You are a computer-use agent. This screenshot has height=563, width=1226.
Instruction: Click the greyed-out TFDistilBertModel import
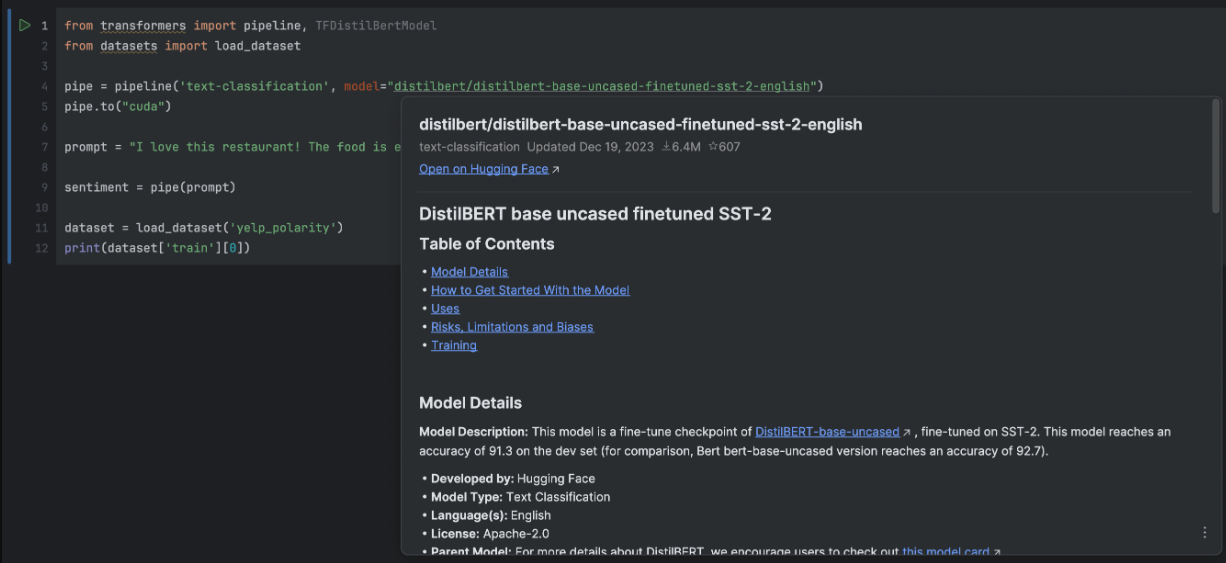(x=376, y=25)
